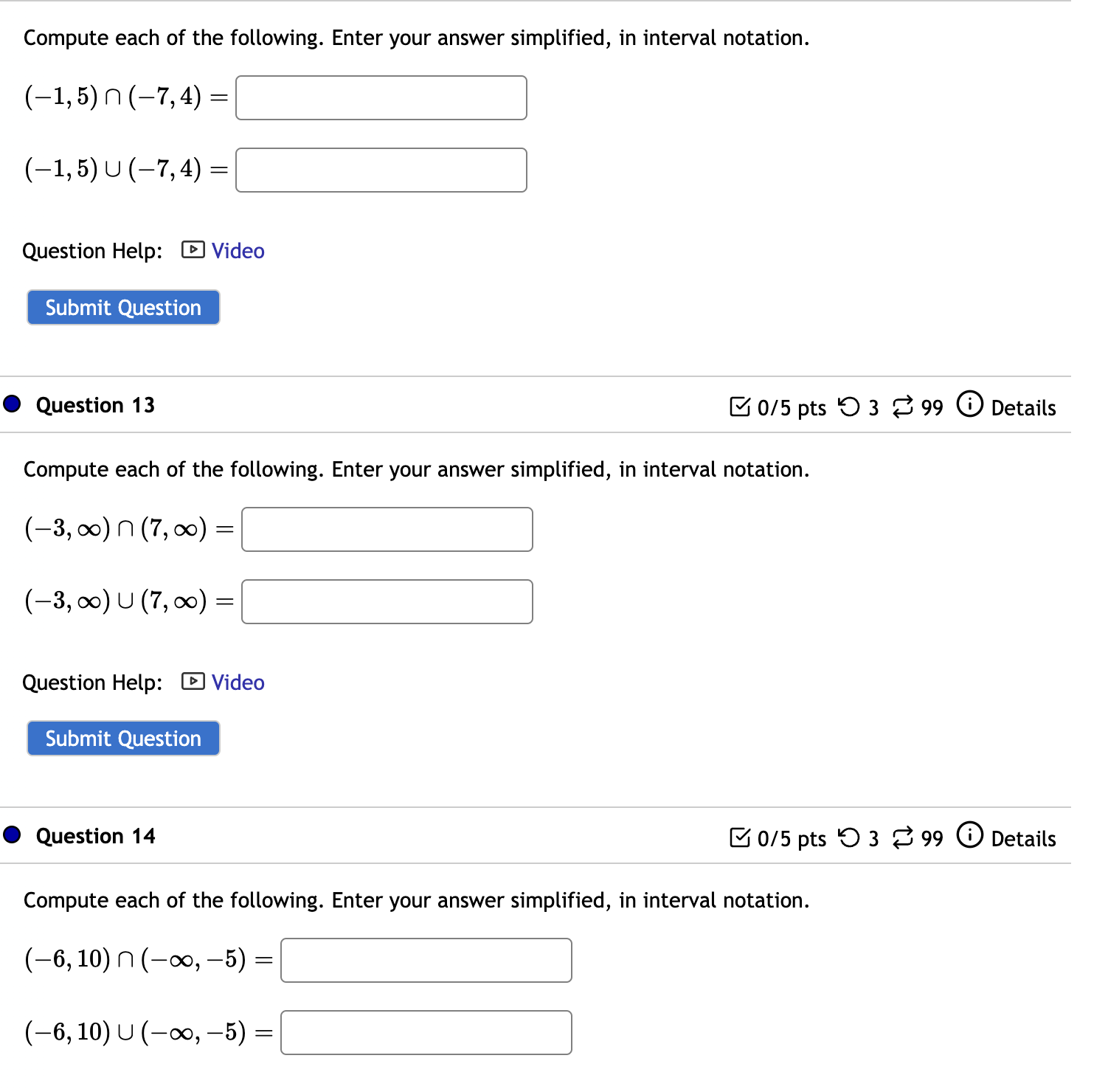Open the info circle icon for Question 13
This screenshot has height=1092, width=1108.
click(x=969, y=406)
